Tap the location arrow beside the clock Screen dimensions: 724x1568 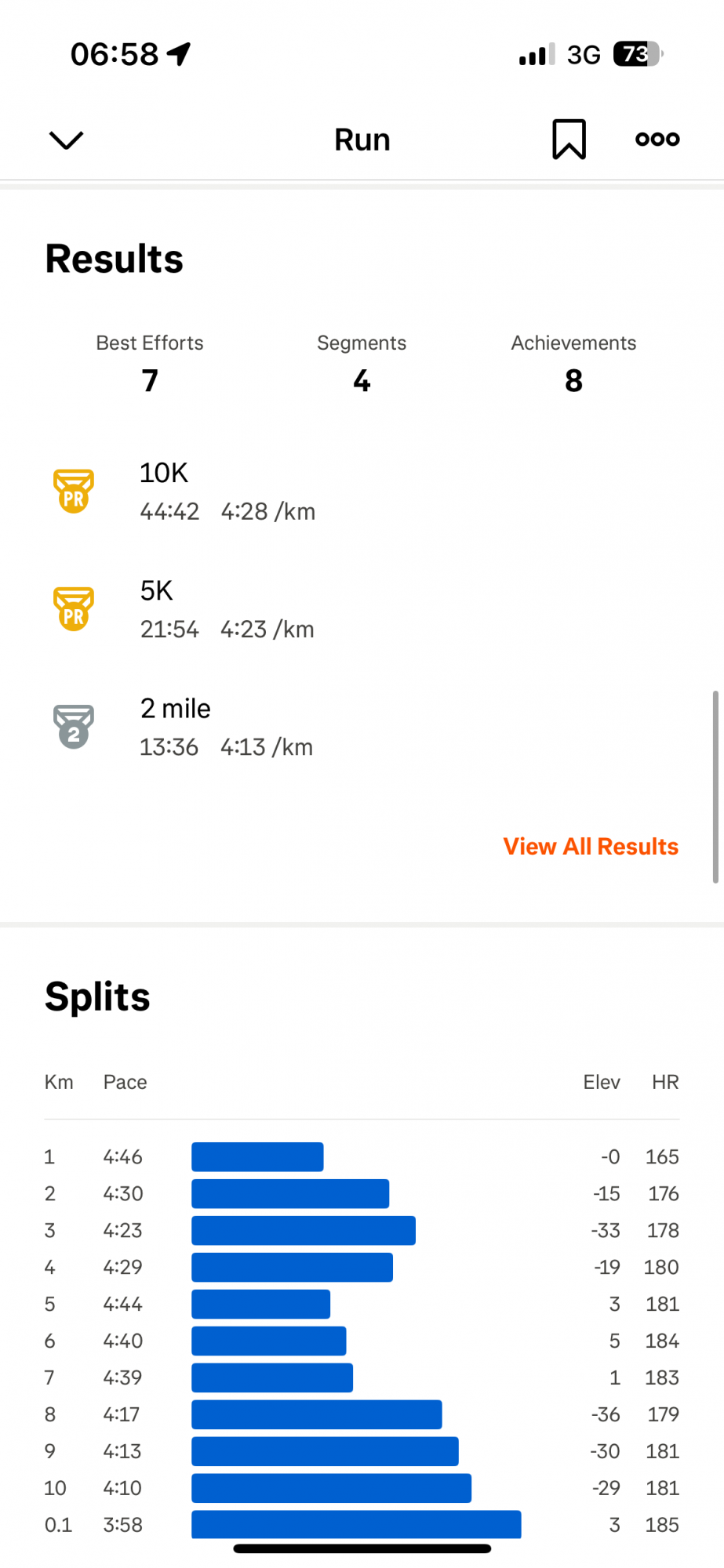tap(180, 54)
